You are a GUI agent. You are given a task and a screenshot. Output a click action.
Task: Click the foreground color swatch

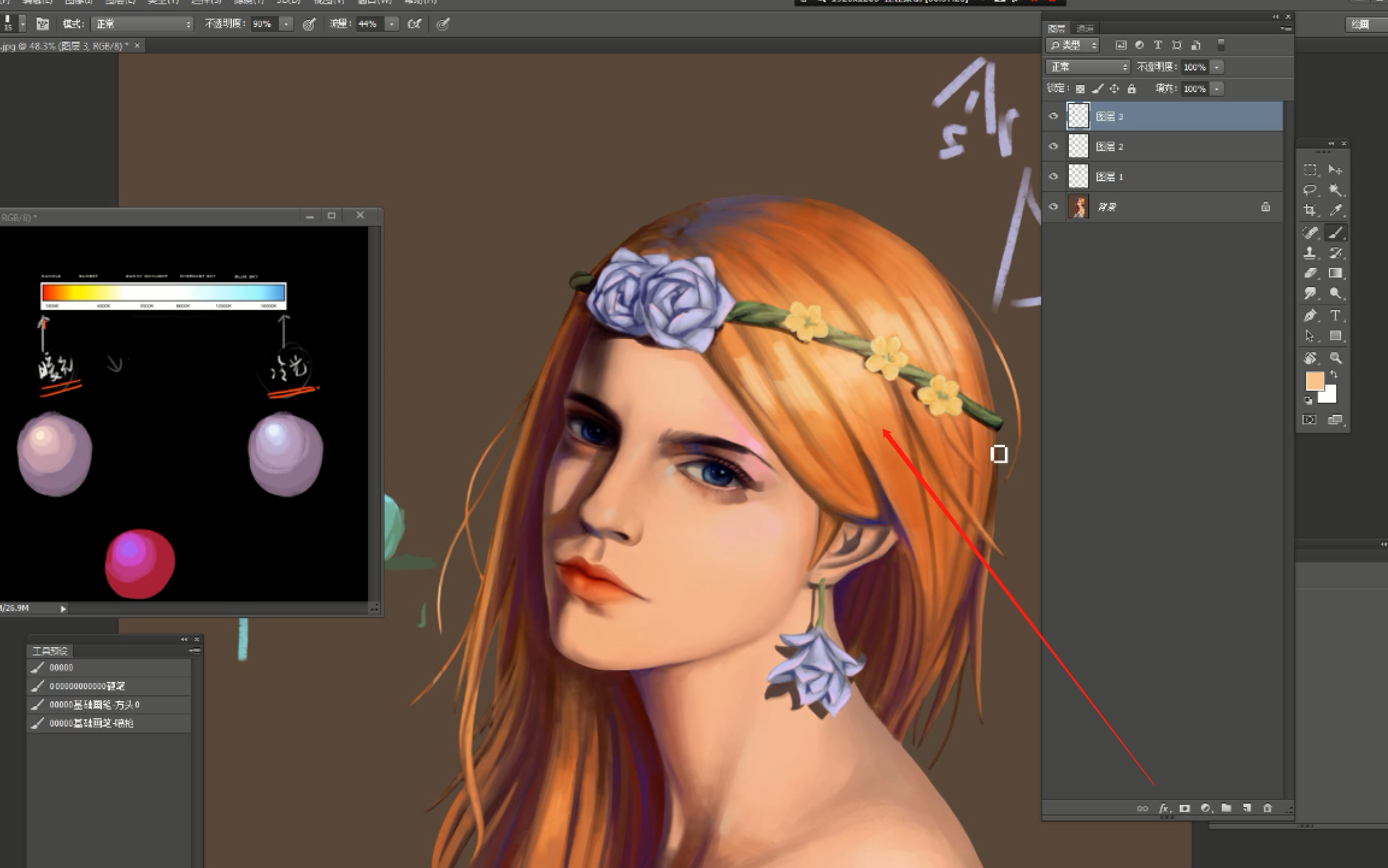pyautogui.click(x=1315, y=381)
